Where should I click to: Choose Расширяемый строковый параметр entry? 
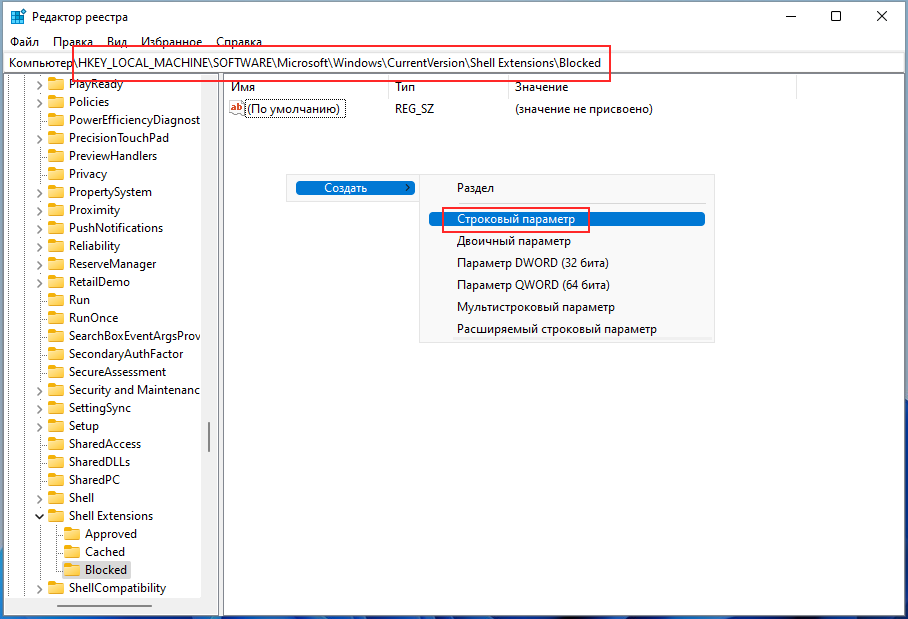click(567, 329)
